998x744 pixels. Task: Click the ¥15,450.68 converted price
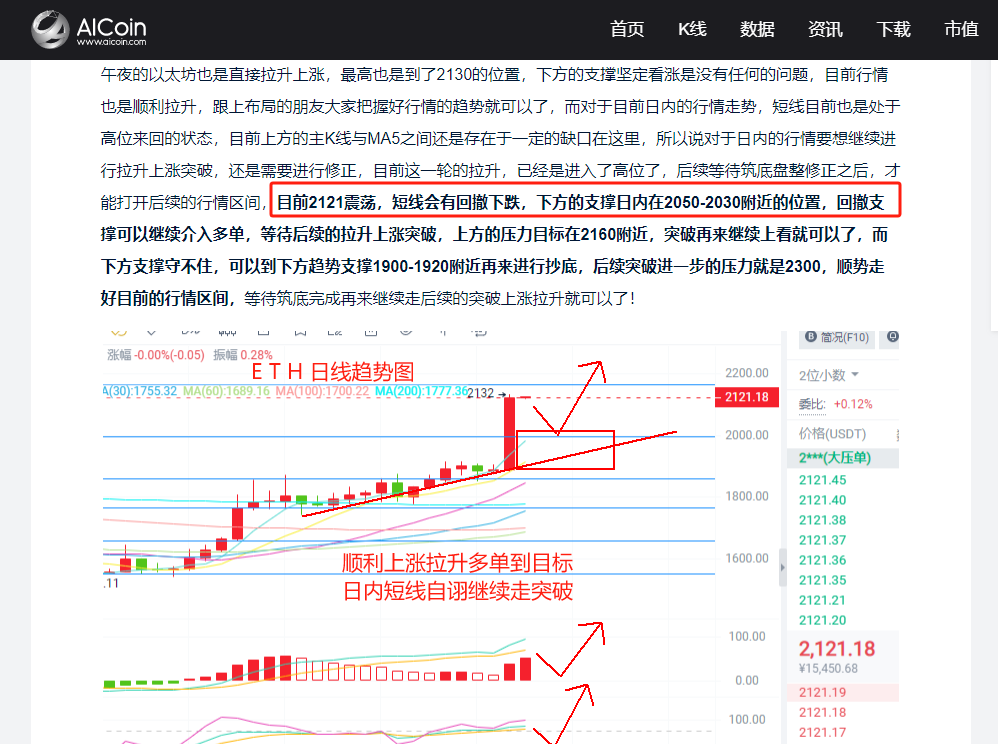[828, 669]
